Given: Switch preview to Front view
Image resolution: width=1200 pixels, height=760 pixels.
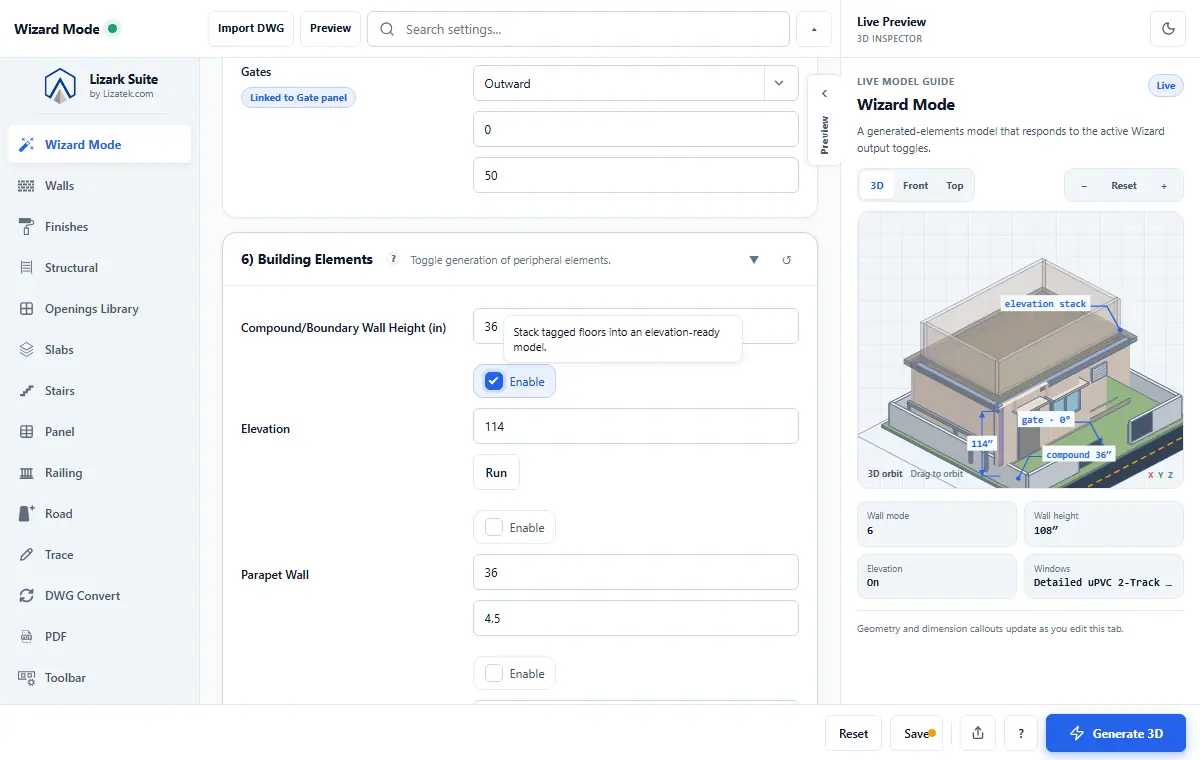Looking at the screenshot, I should (x=915, y=186).
